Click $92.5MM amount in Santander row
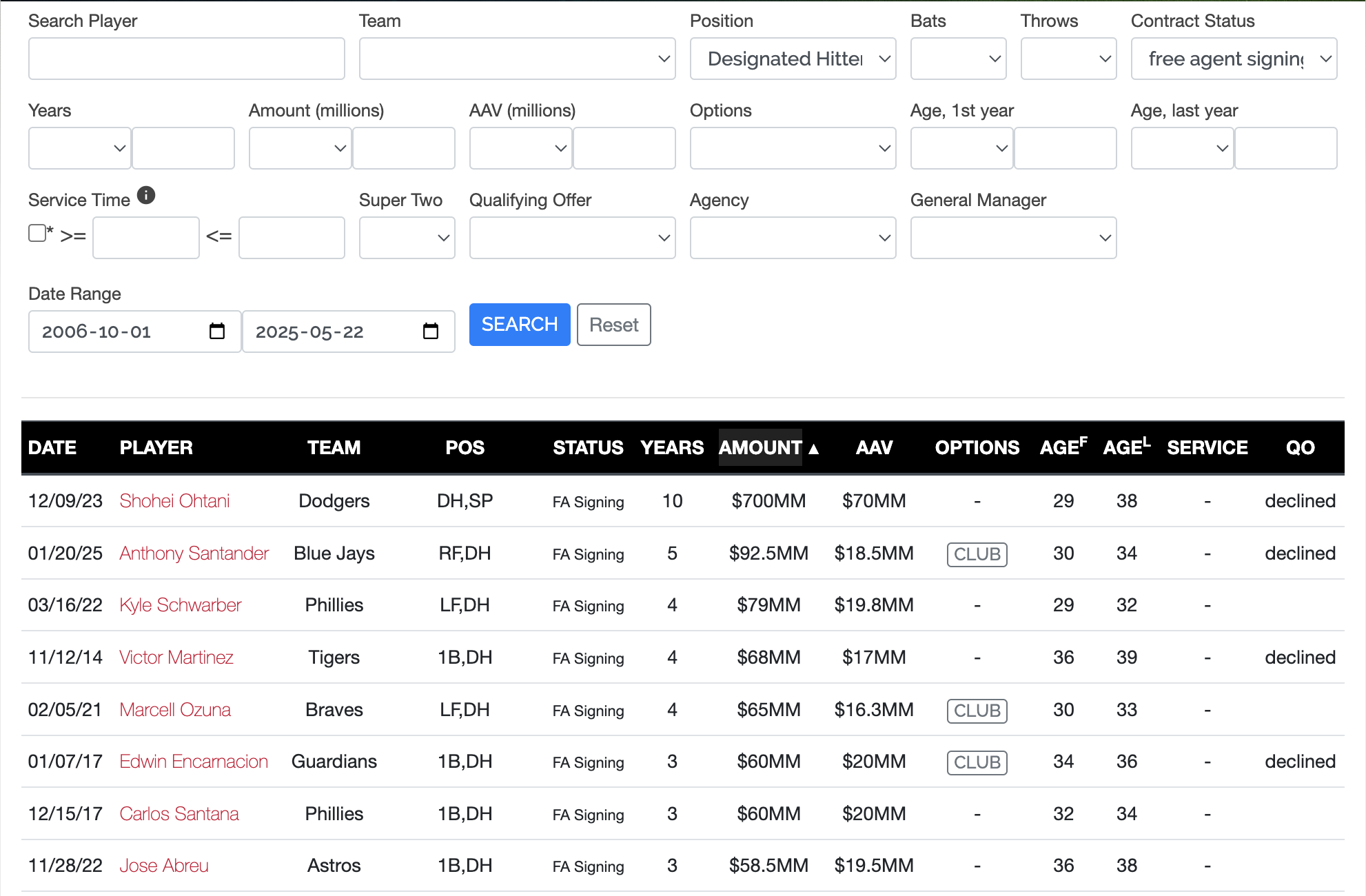Viewport: 1366px width, 896px height. click(768, 553)
